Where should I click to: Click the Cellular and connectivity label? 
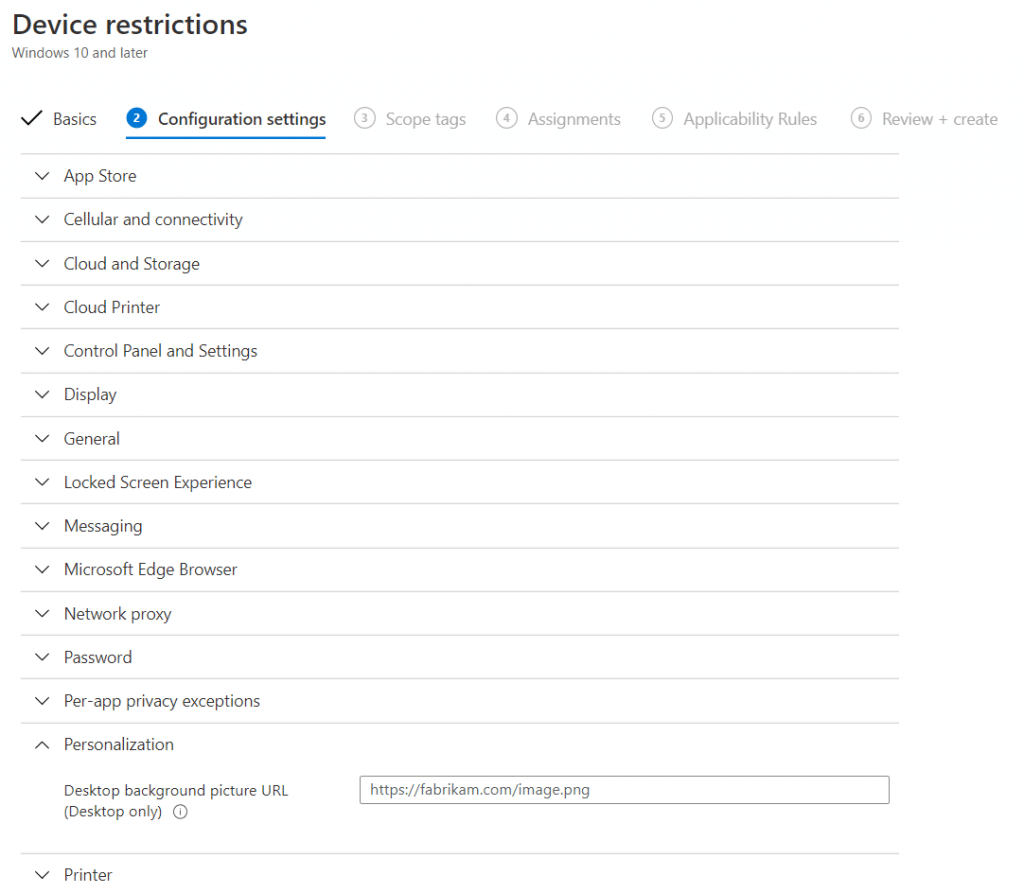[x=153, y=219]
